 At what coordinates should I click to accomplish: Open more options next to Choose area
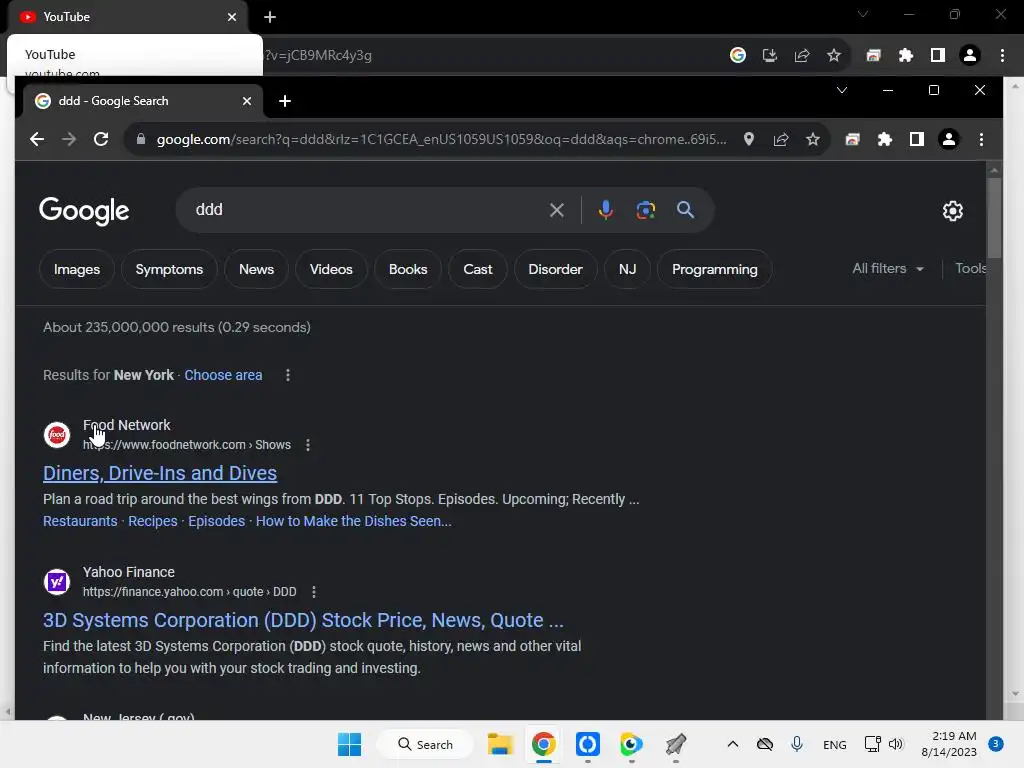(x=288, y=375)
